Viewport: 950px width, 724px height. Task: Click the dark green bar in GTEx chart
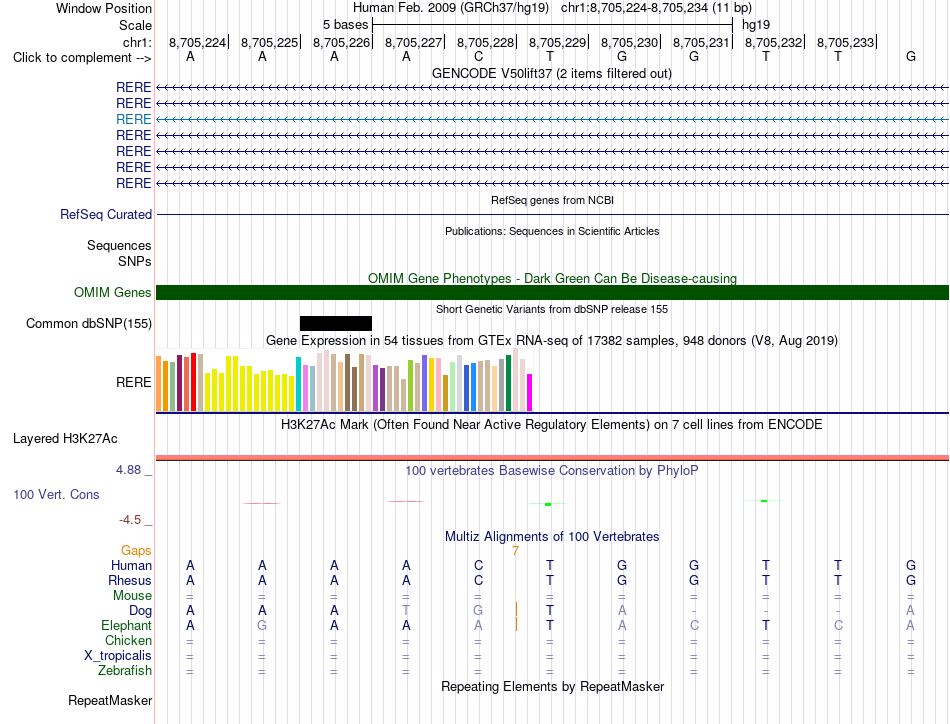click(x=508, y=383)
